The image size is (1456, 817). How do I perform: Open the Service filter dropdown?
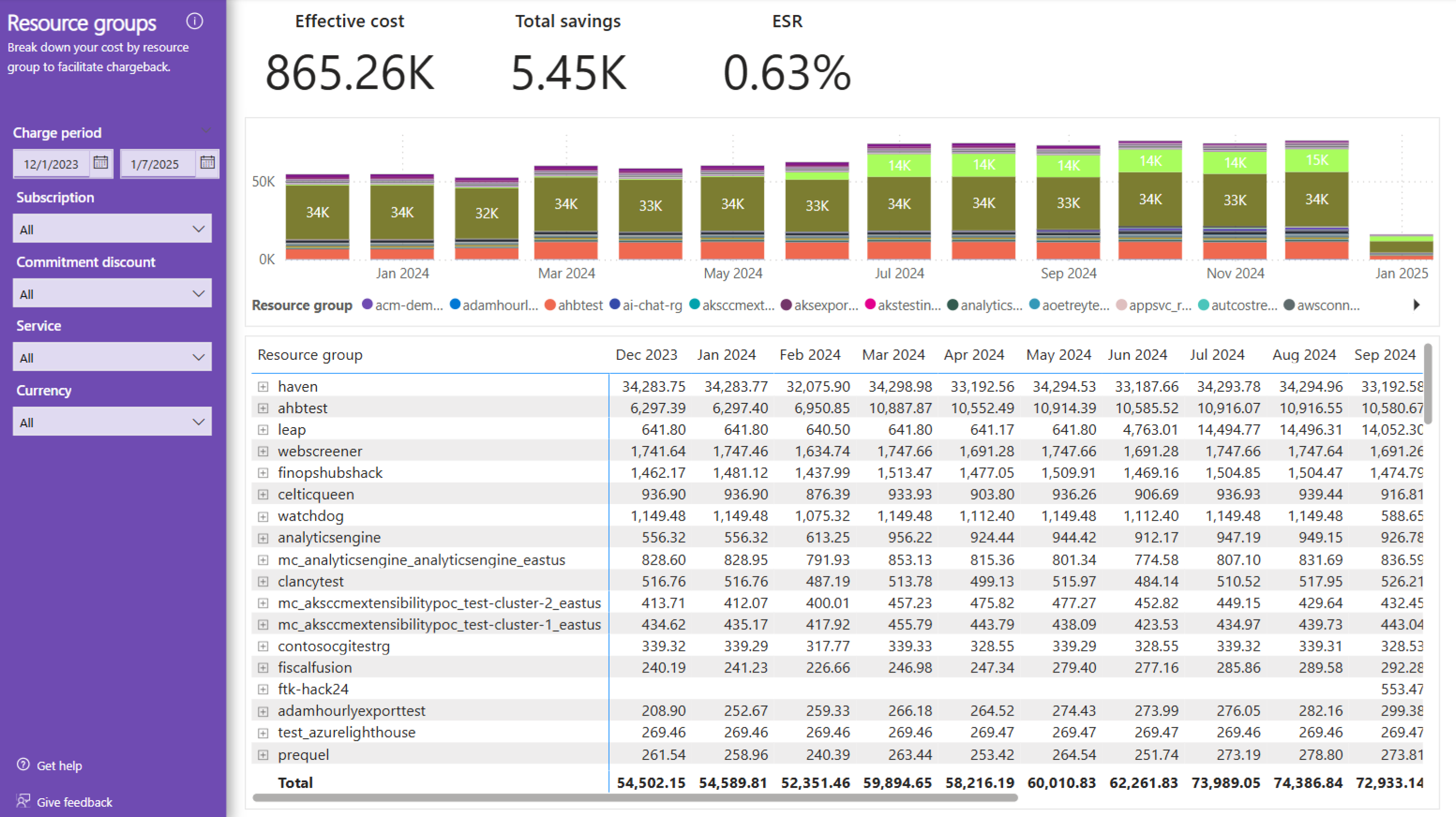(x=112, y=357)
